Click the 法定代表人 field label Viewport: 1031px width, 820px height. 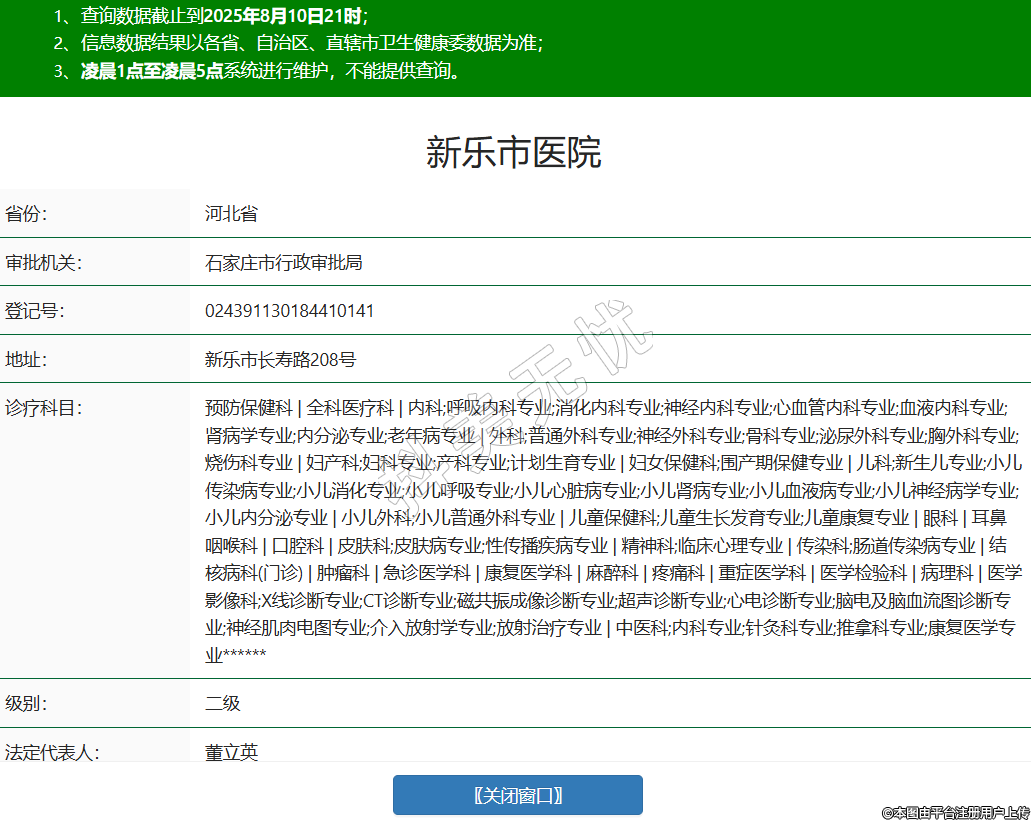coord(51,752)
